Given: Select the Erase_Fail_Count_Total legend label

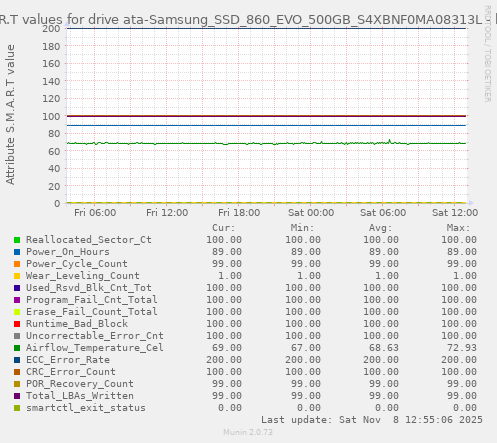Looking at the screenshot, I should click(x=92, y=312).
